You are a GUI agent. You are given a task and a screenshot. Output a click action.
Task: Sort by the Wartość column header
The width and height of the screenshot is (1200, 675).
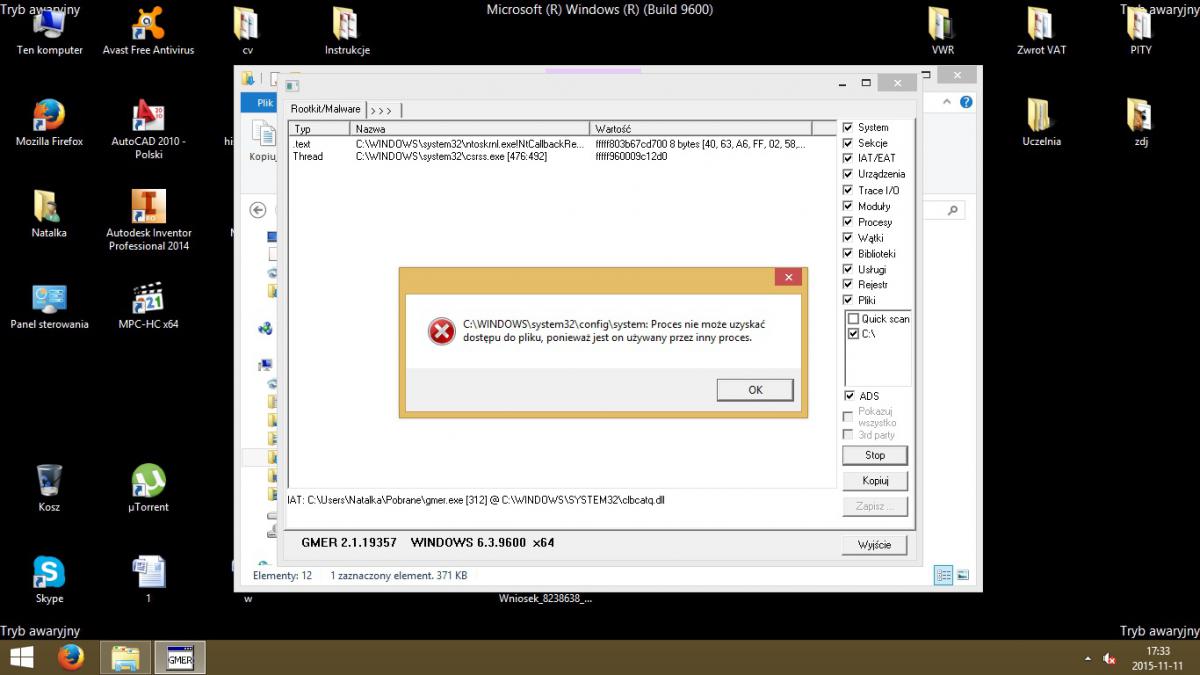(x=700, y=129)
